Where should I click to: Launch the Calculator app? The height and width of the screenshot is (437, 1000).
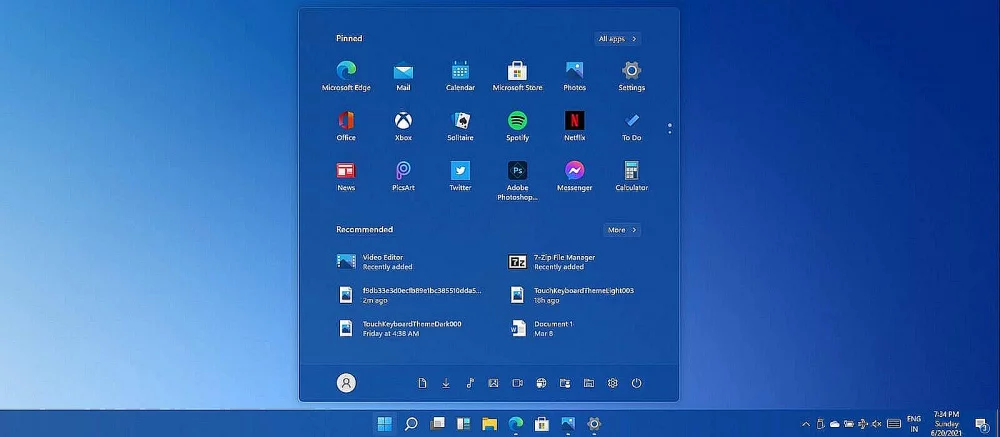(x=631, y=176)
